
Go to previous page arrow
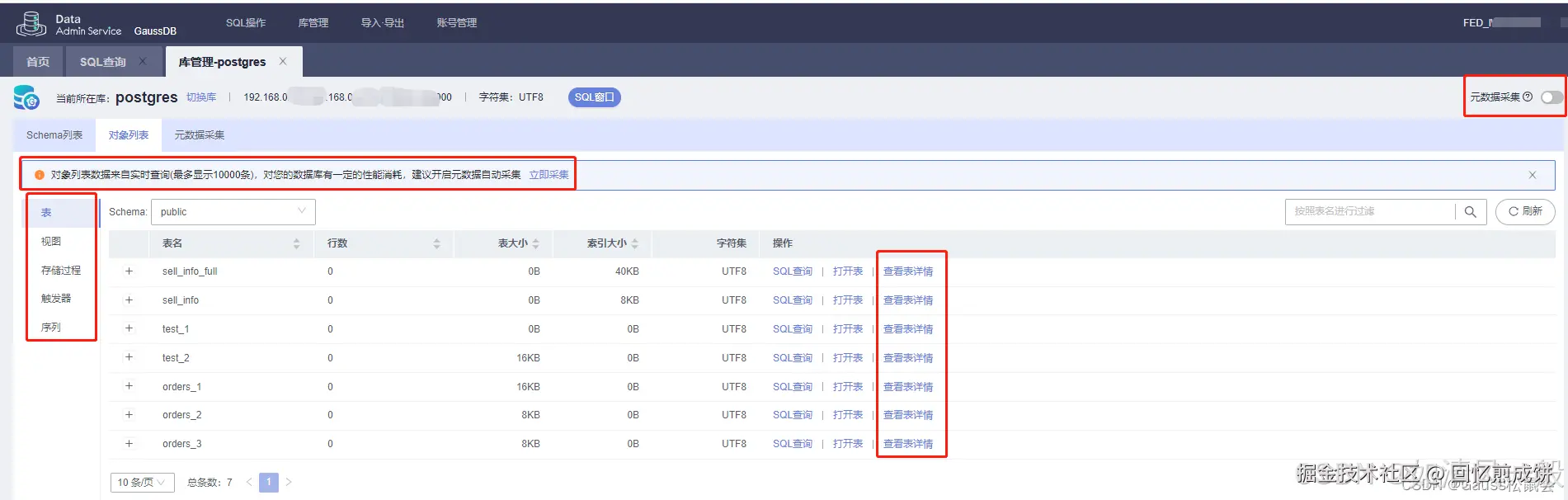pyautogui.click(x=248, y=482)
